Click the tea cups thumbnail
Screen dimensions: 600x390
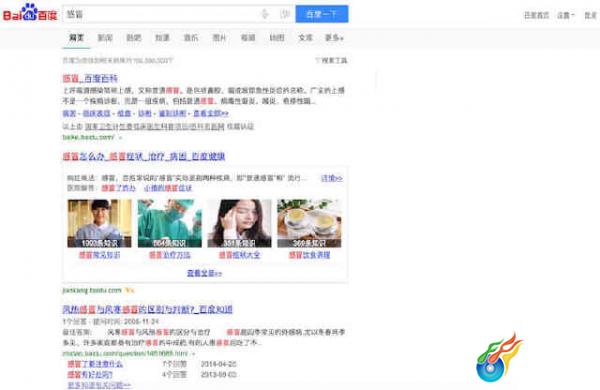click(309, 223)
